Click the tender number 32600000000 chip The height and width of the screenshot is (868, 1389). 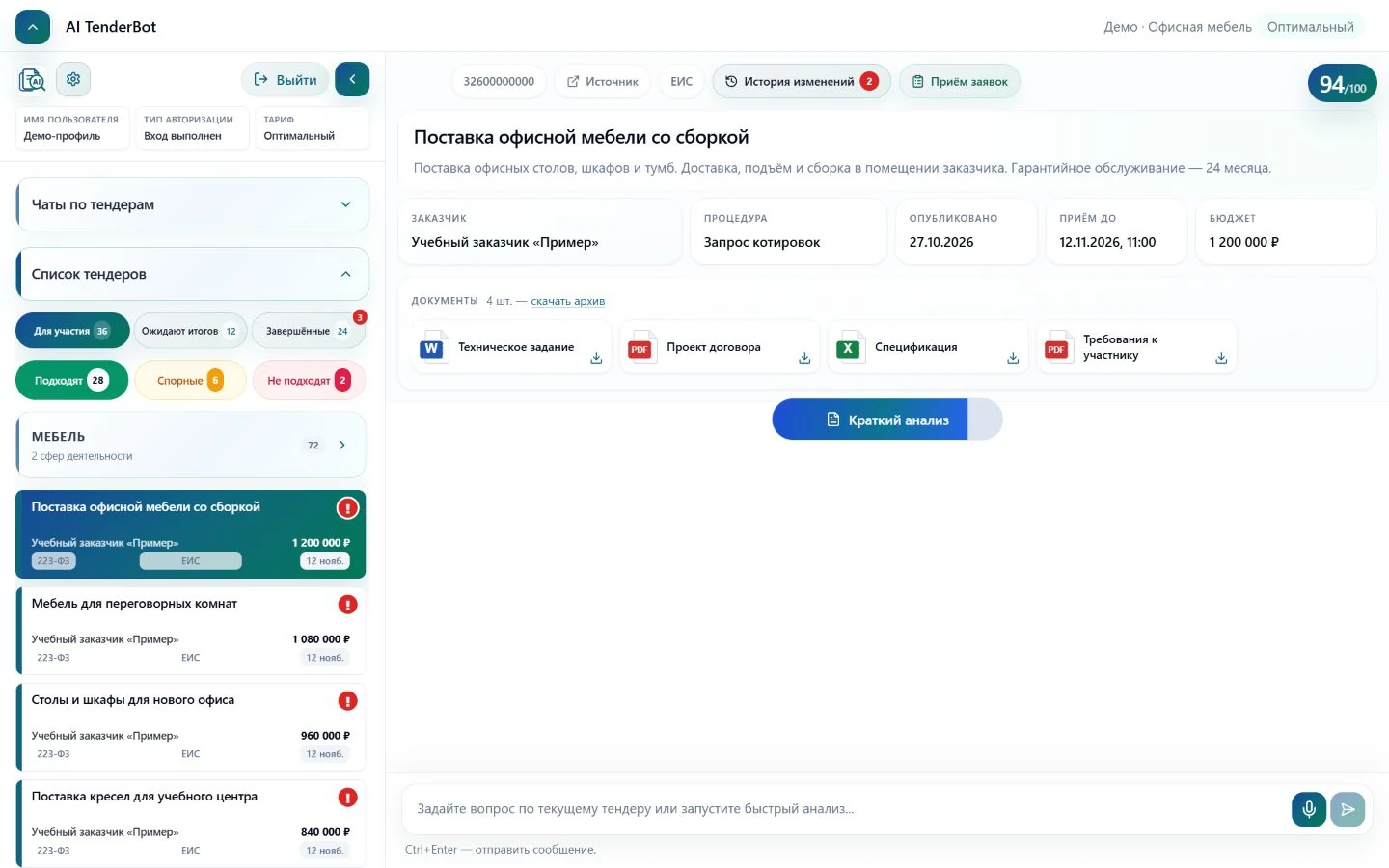tap(499, 82)
